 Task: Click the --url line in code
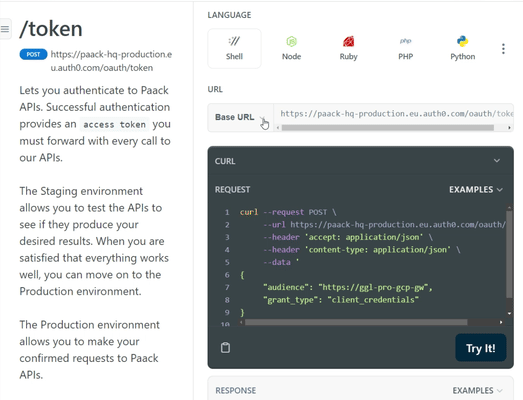[x=384, y=225]
